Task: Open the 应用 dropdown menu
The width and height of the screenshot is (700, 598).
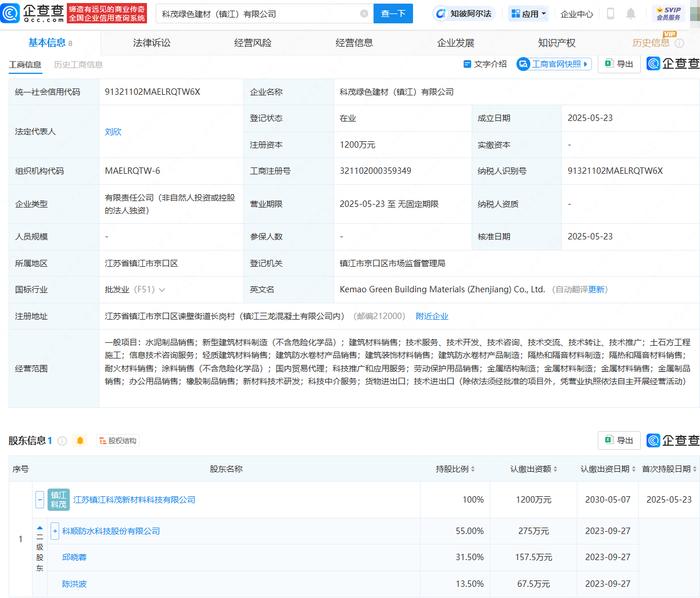Action: click(528, 14)
